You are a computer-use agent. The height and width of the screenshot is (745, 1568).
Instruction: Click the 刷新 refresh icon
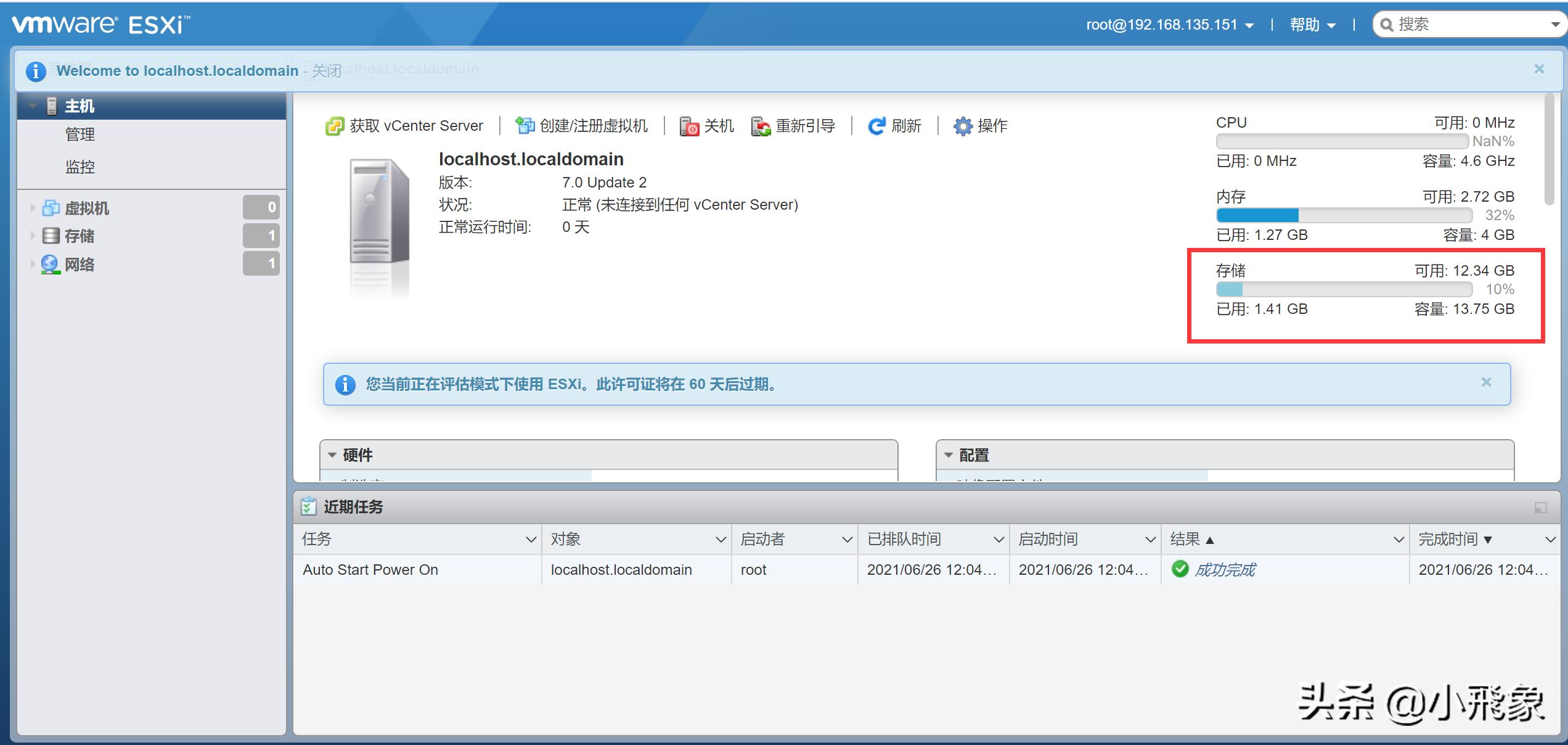point(876,125)
